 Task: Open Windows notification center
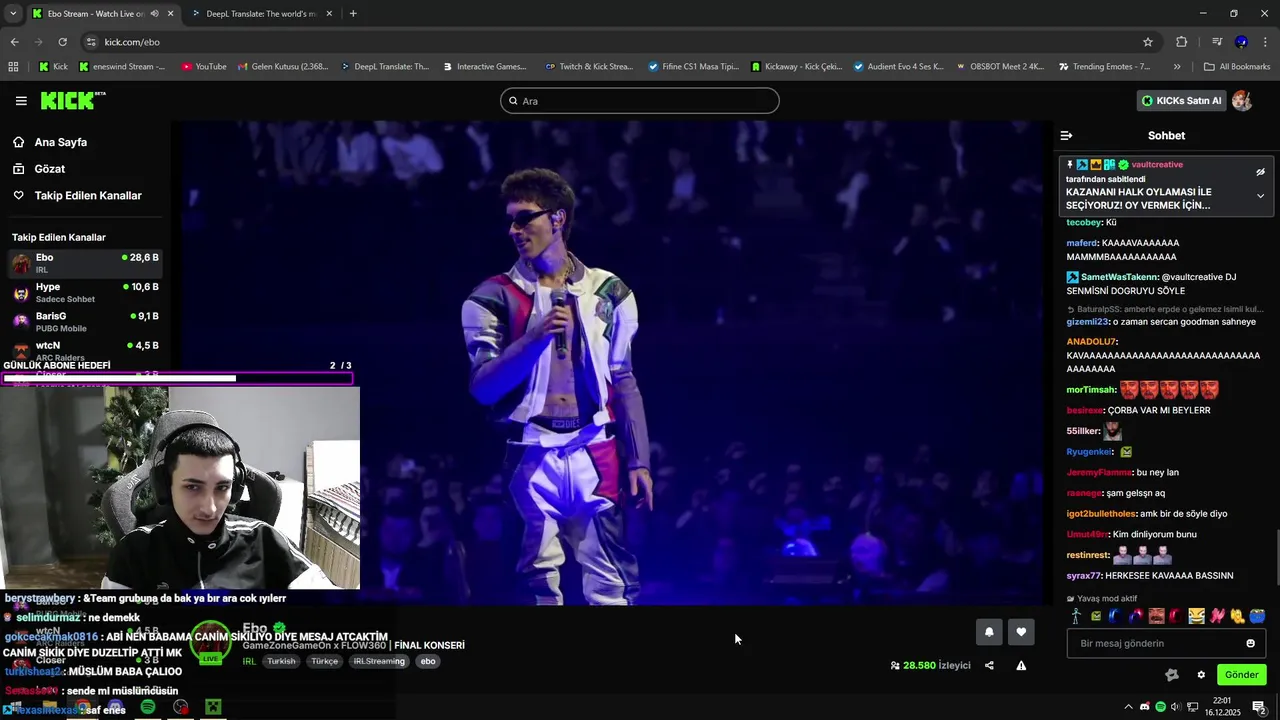[1259, 707]
